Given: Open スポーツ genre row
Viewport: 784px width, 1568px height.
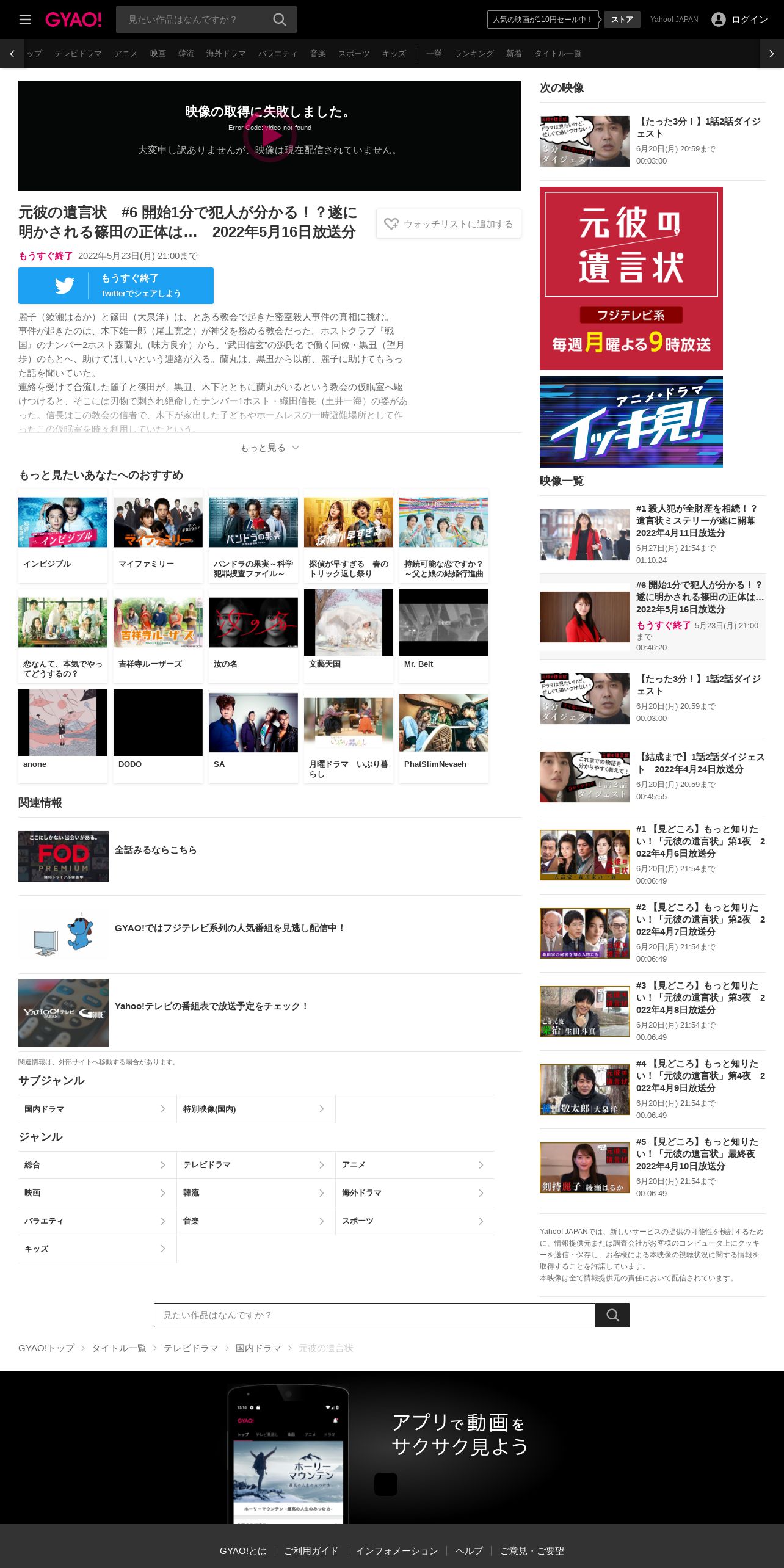Looking at the screenshot, I should [415, 1221].
